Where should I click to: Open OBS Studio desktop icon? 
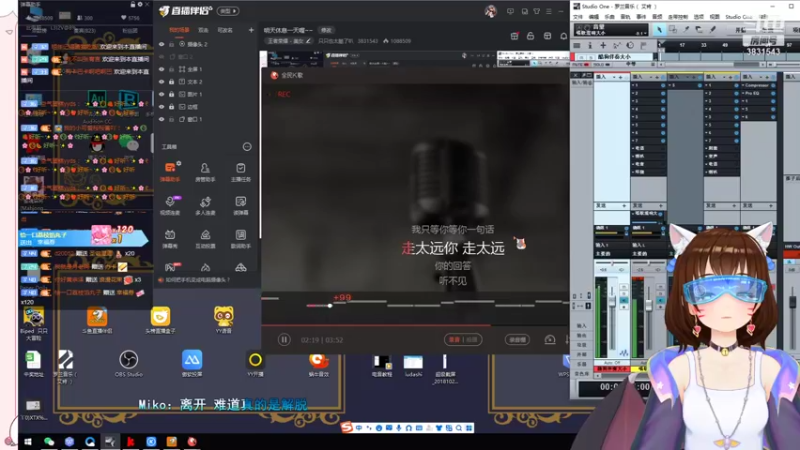click(129, 364)
